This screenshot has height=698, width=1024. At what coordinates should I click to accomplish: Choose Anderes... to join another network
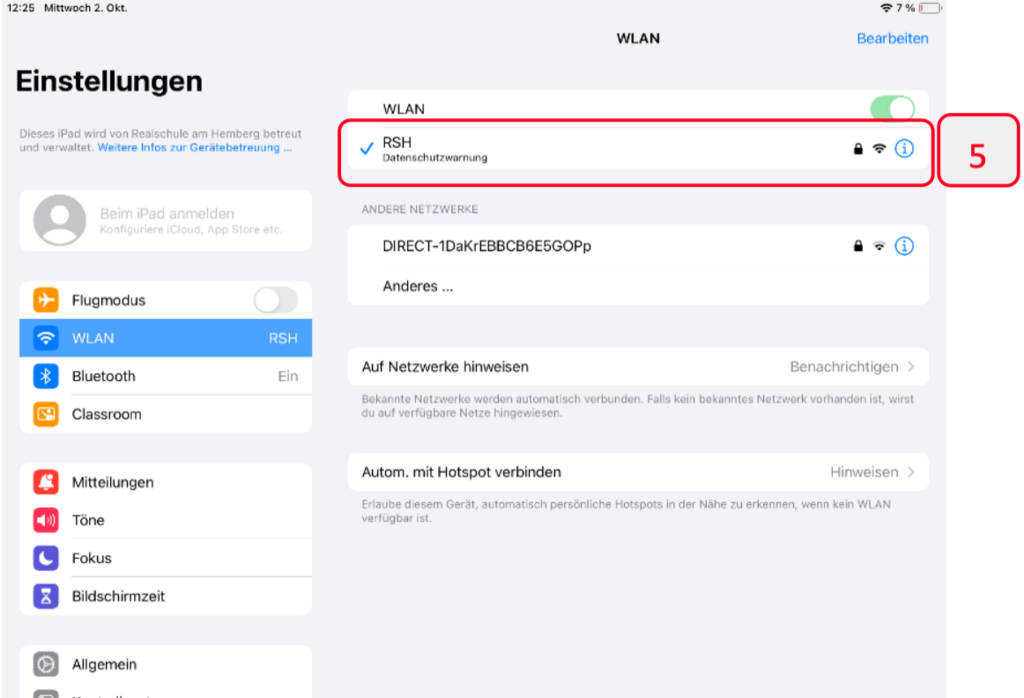pos(418,287)
